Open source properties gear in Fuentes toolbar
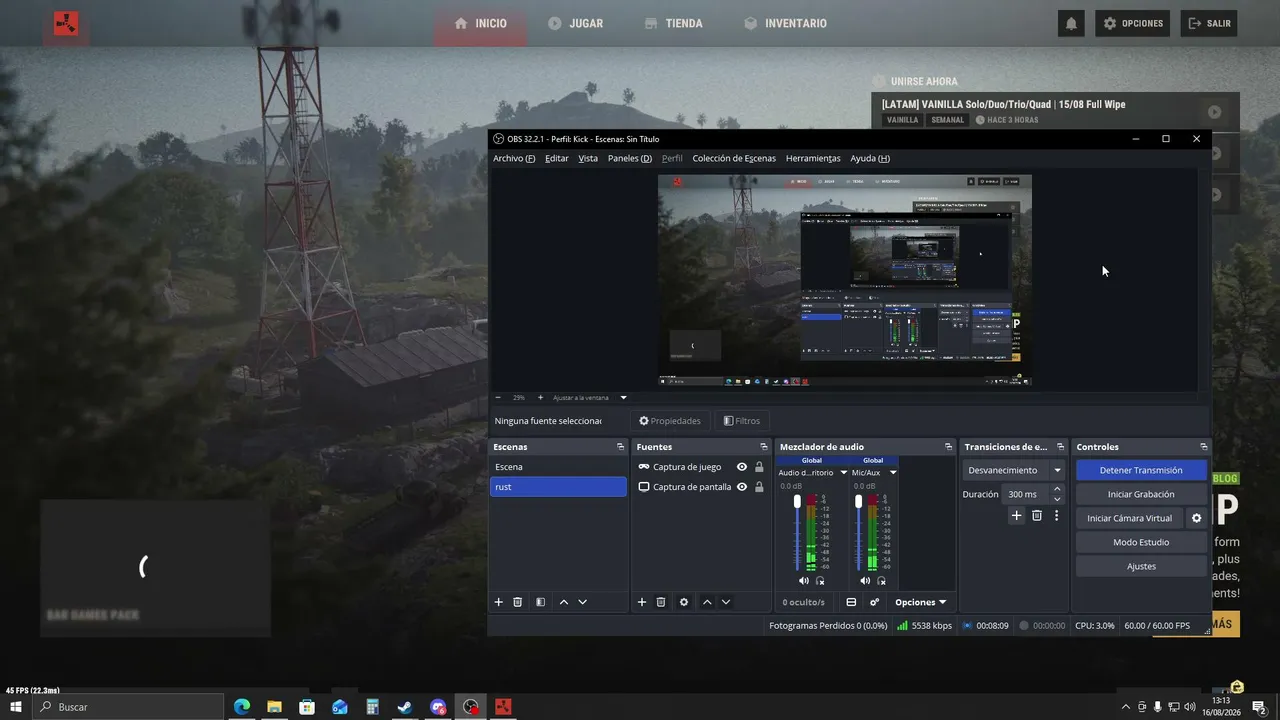The height and width of the screenshot is (720, 1280). pyautogui.click(x=684, y=602)
